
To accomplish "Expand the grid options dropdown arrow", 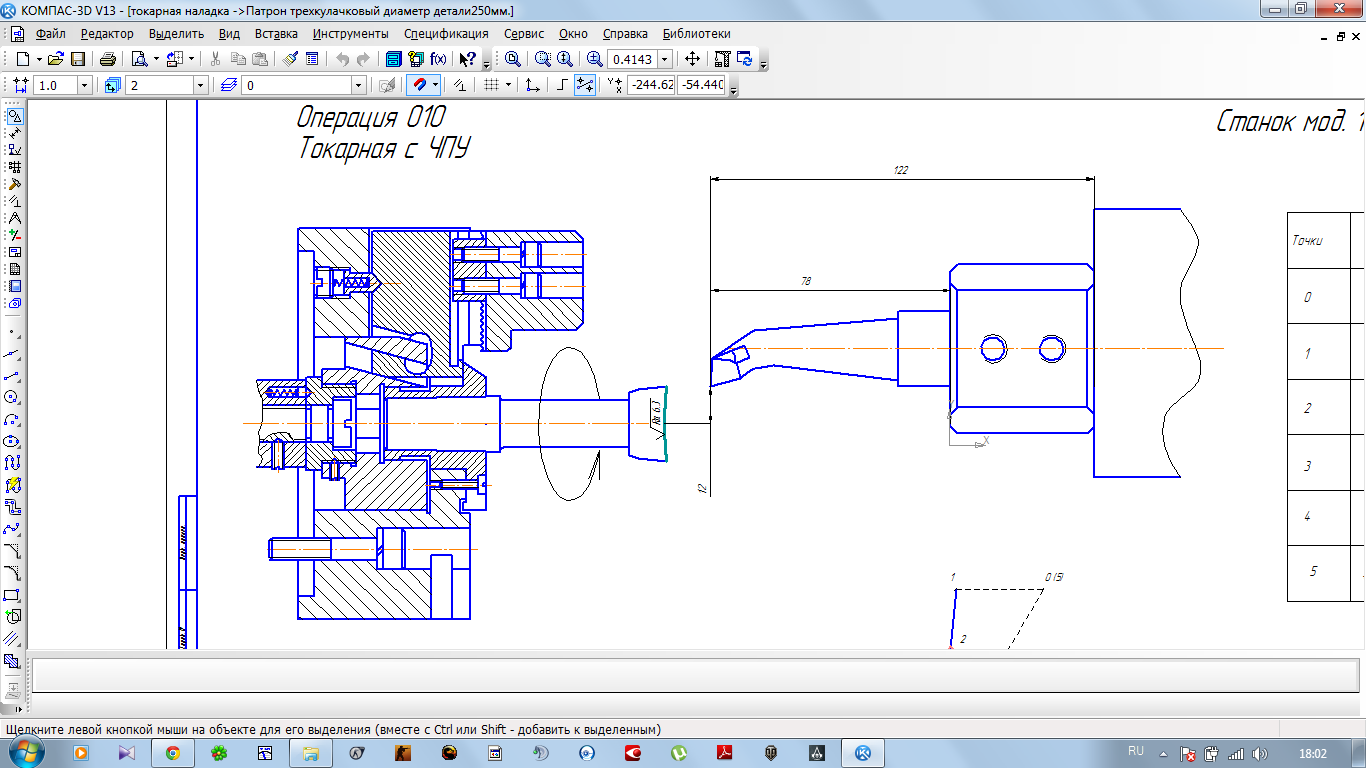I will click(508, 85).
